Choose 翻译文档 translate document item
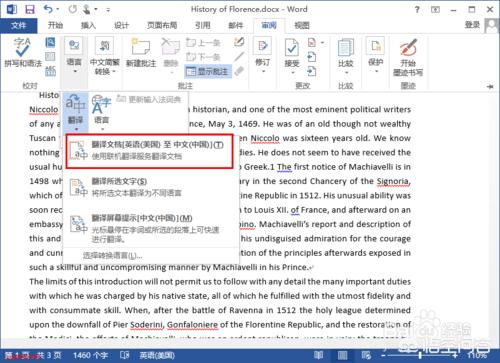The width and height of the screenshot is (500, 363). tap(149, 151)
